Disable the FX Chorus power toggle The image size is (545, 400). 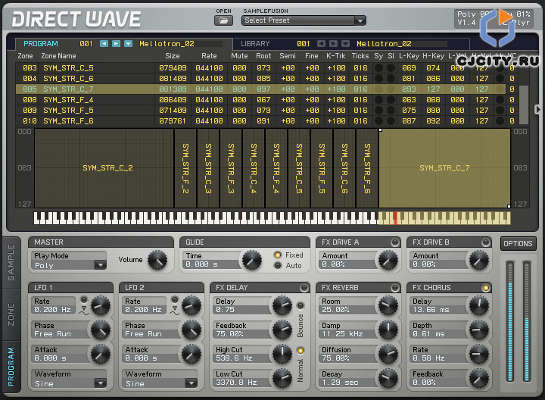pyautogui.click(x=485, y=288)
